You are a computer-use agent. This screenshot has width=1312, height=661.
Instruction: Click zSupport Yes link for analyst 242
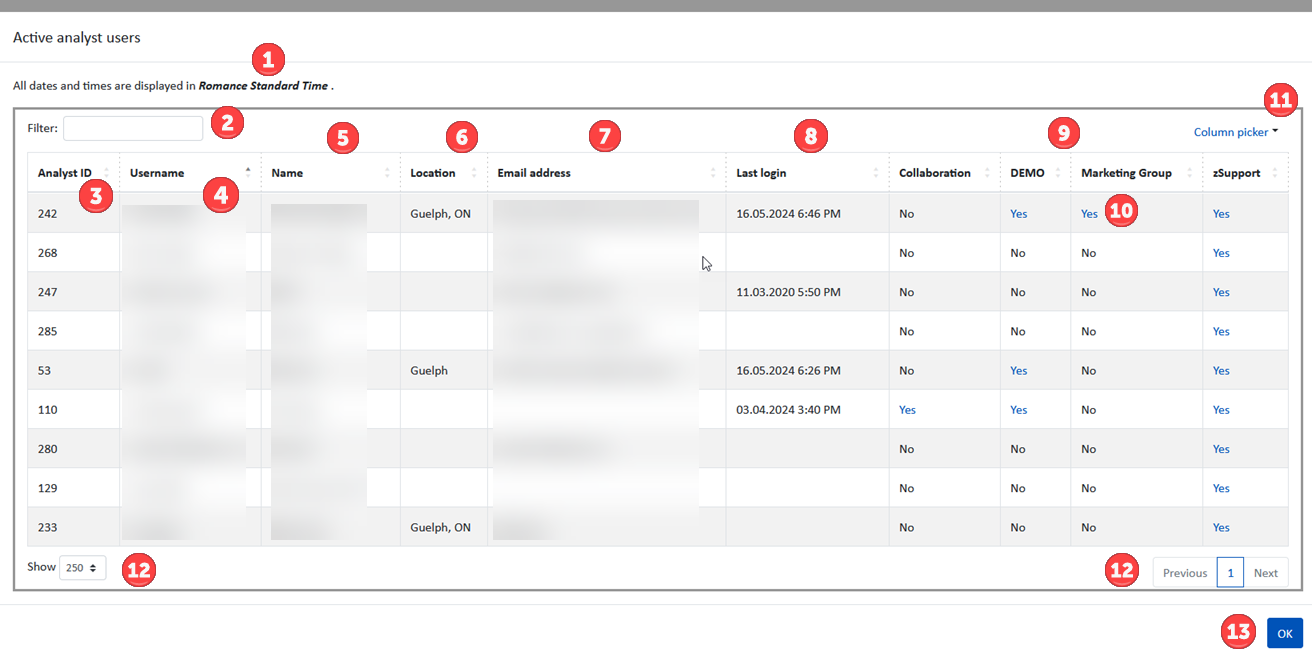(x=1221, y=214)
